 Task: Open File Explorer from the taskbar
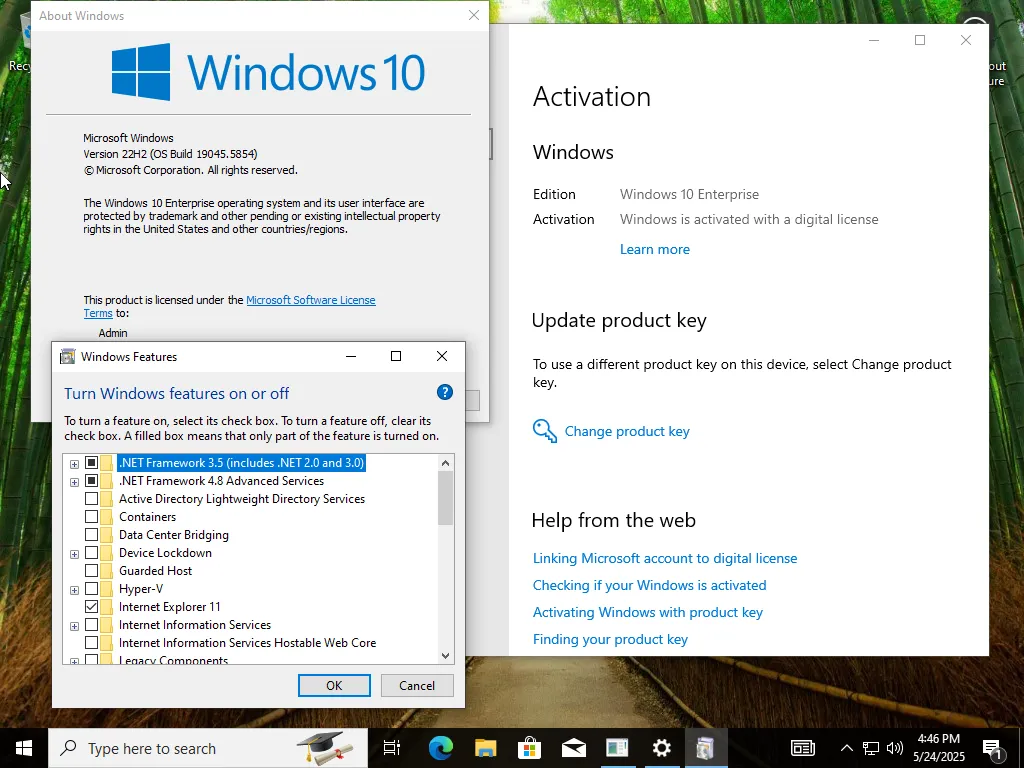click(485, 748)
